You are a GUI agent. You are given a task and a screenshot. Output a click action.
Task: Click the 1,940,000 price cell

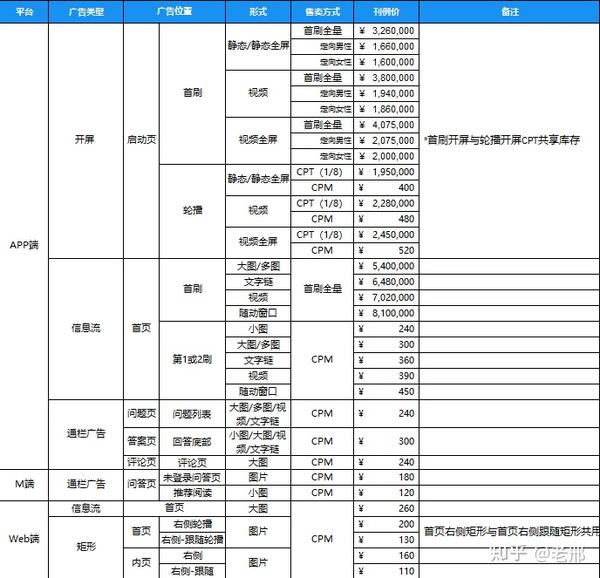point(386,93)
